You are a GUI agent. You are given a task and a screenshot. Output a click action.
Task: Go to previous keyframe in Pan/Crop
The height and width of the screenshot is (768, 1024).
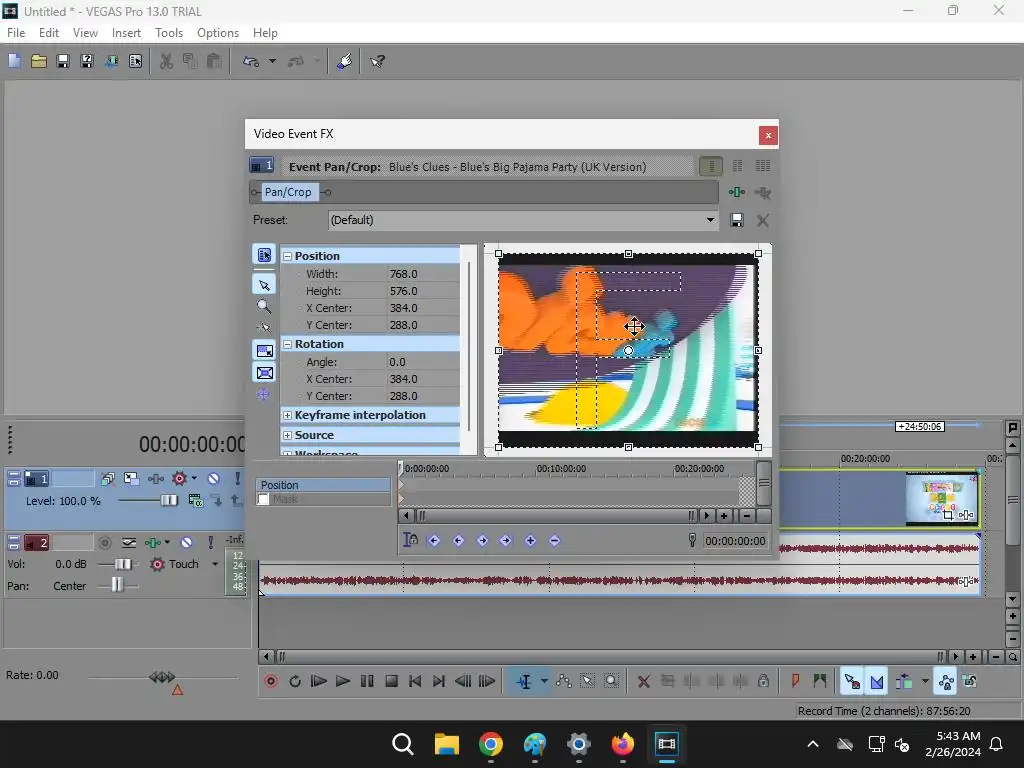458,541
